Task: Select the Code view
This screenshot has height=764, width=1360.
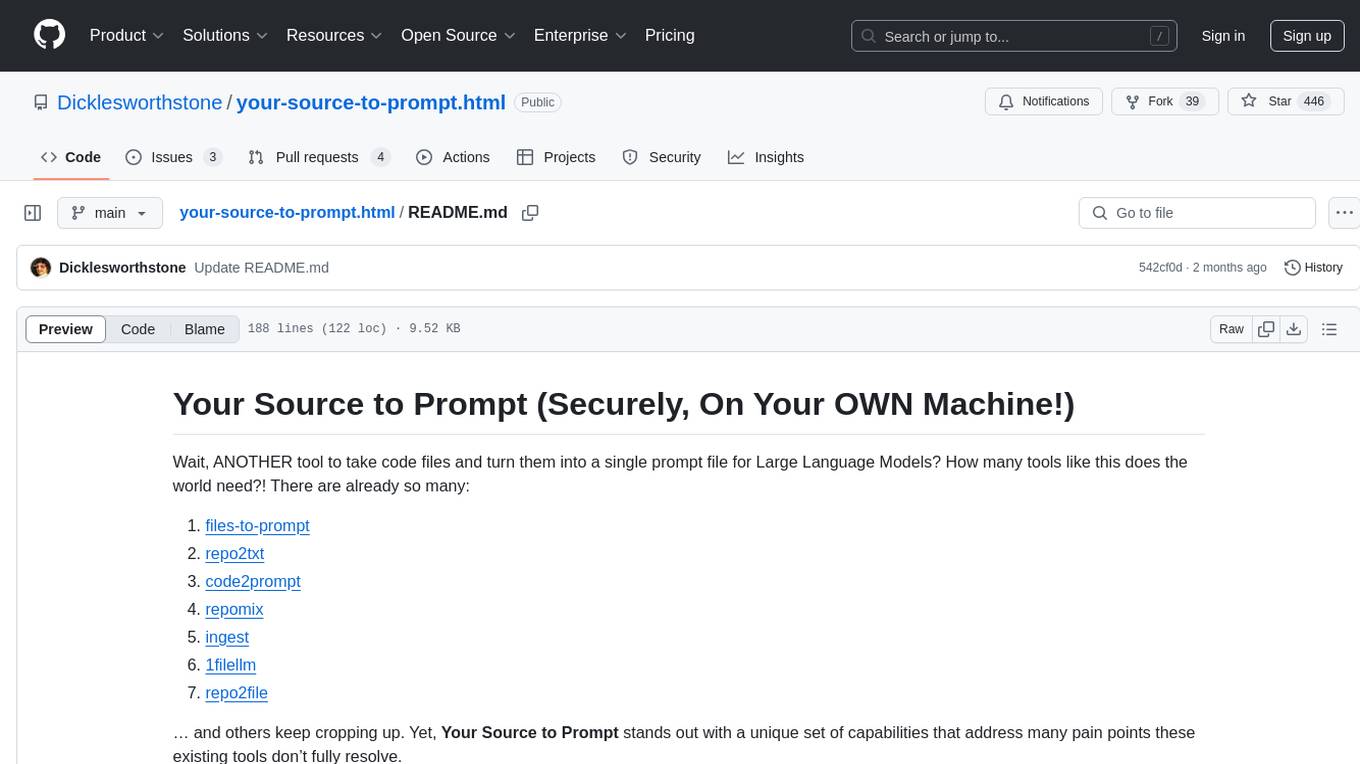Action: pos(138,329)
